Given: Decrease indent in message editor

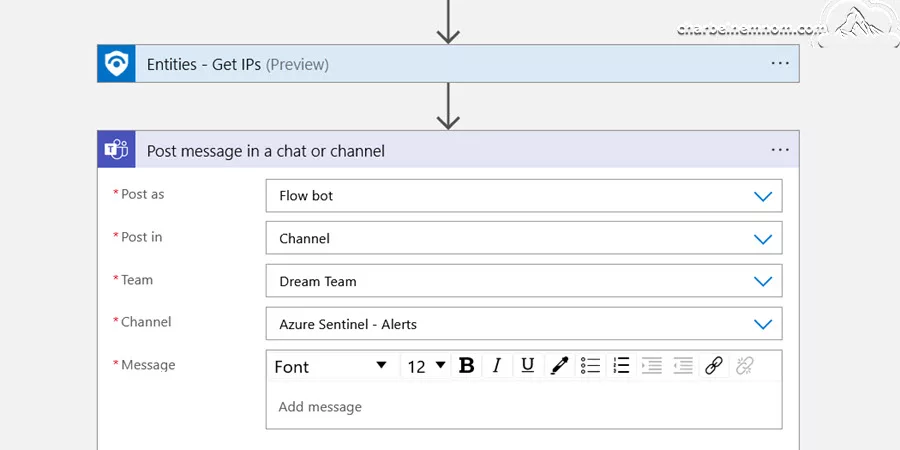Looking at the screenshot, I should point(683,365).
